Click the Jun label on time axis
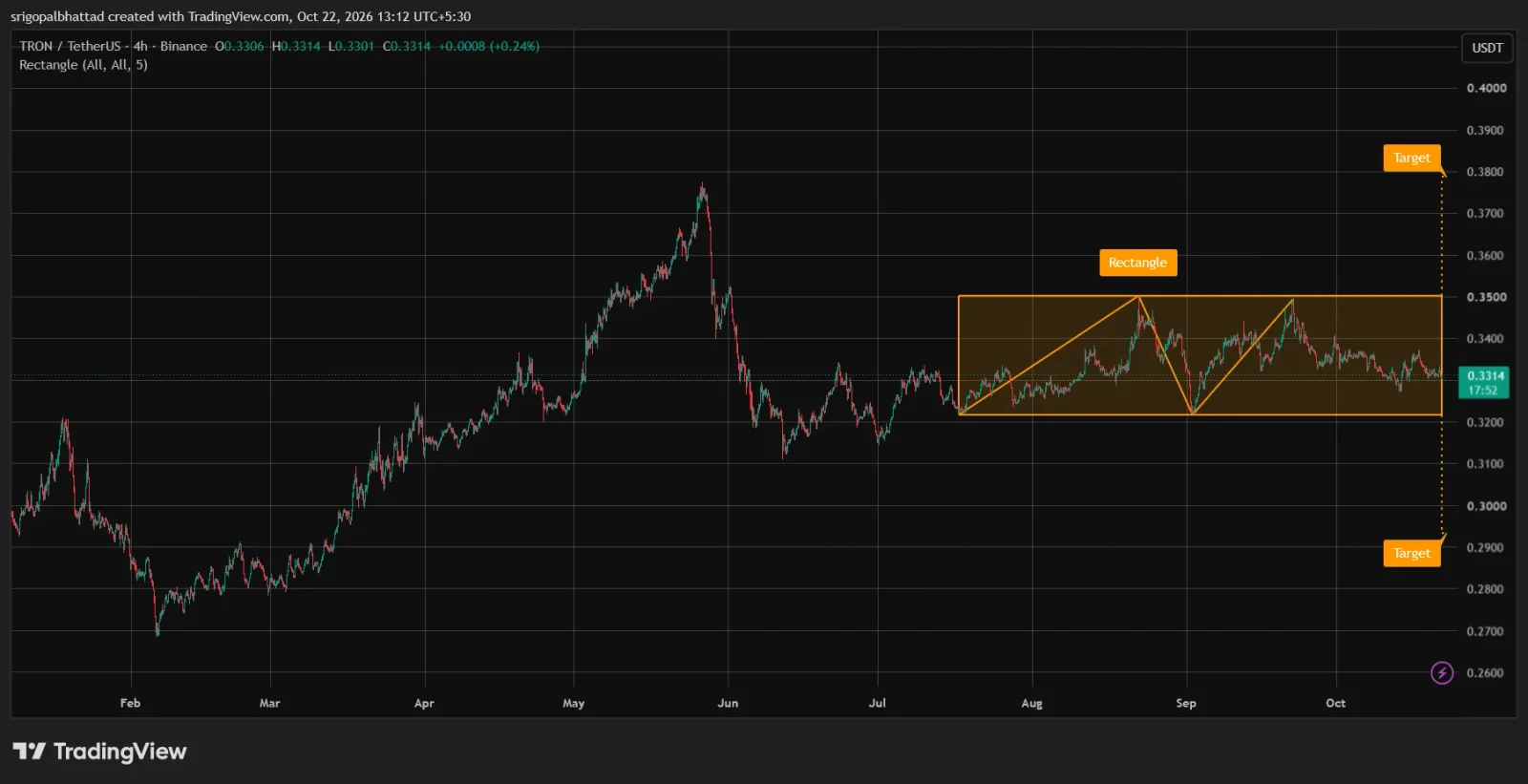 [728, 703]
